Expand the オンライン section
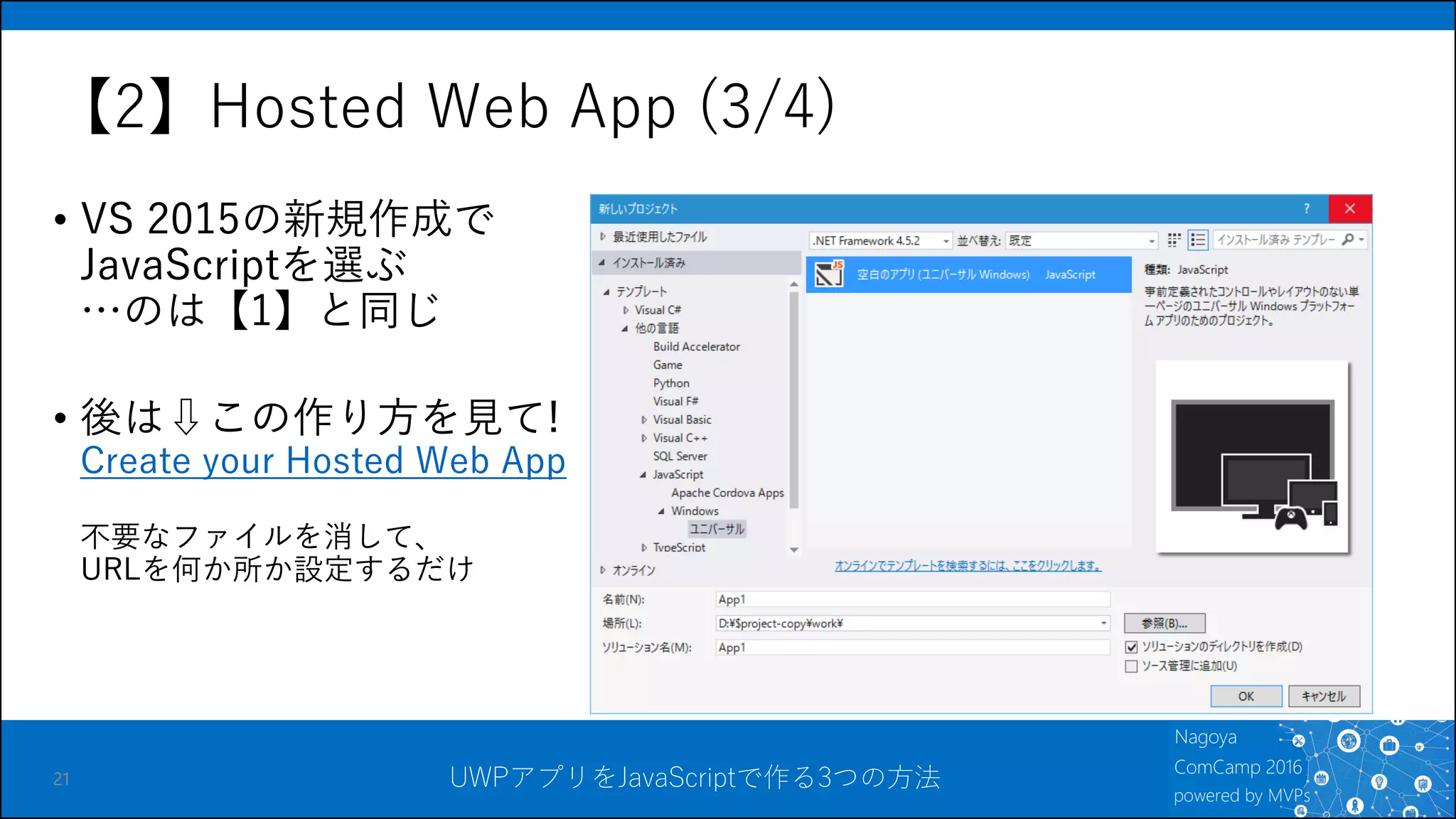This screenshot has width=1456, height=819. (x=603, y=570)
